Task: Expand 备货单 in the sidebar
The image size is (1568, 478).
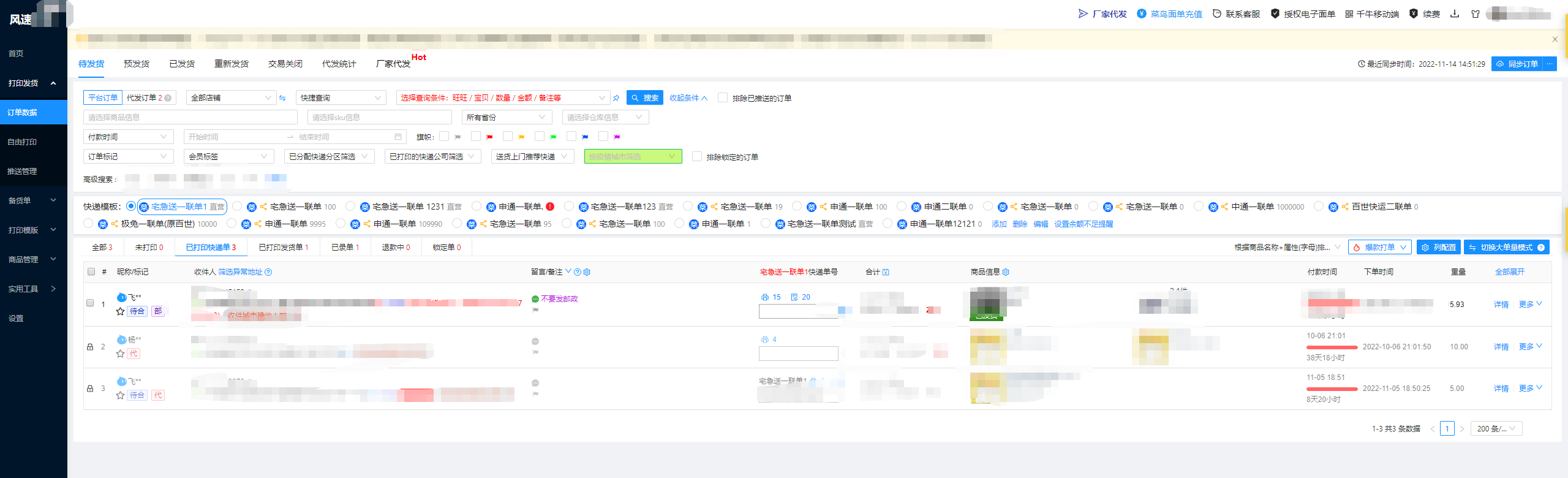Action: click(33, 200)
